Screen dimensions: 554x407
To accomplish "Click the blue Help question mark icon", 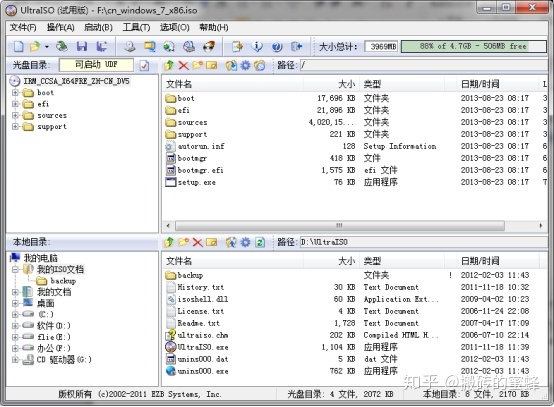I will (x=277, y=46).
